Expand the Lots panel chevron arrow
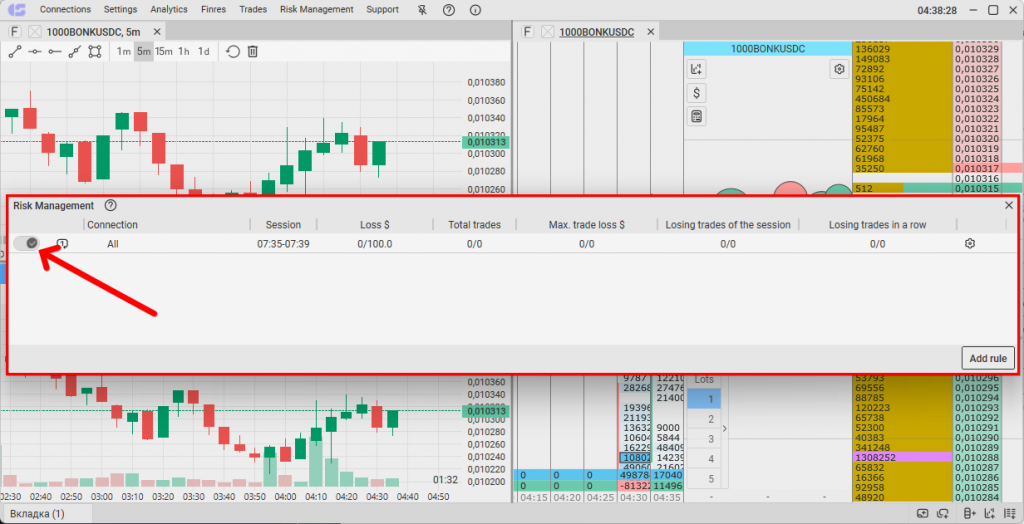 (x=724, y=429)
